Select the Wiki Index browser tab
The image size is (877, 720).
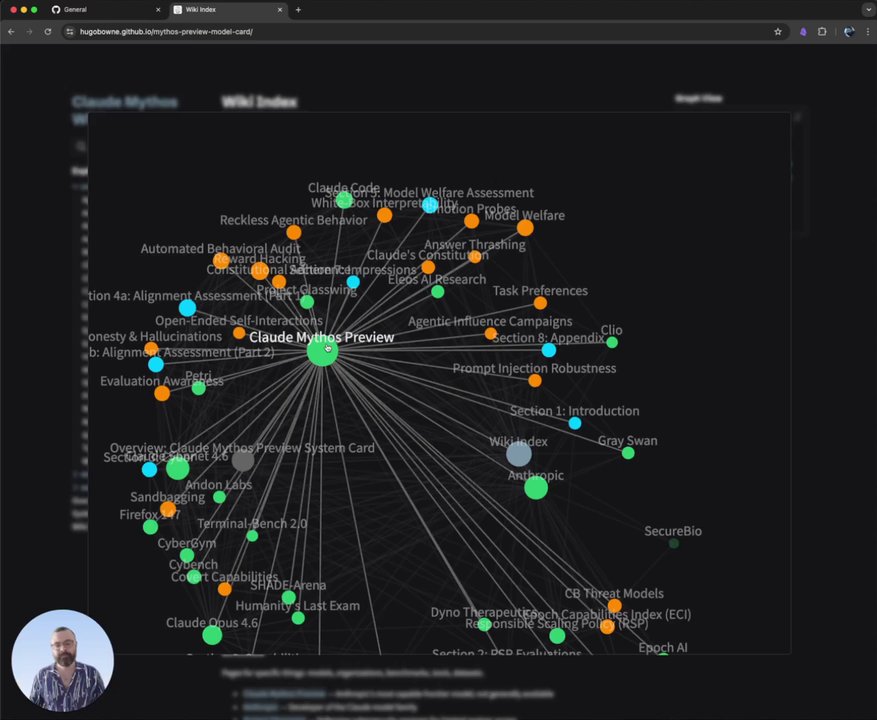point(228,10)
